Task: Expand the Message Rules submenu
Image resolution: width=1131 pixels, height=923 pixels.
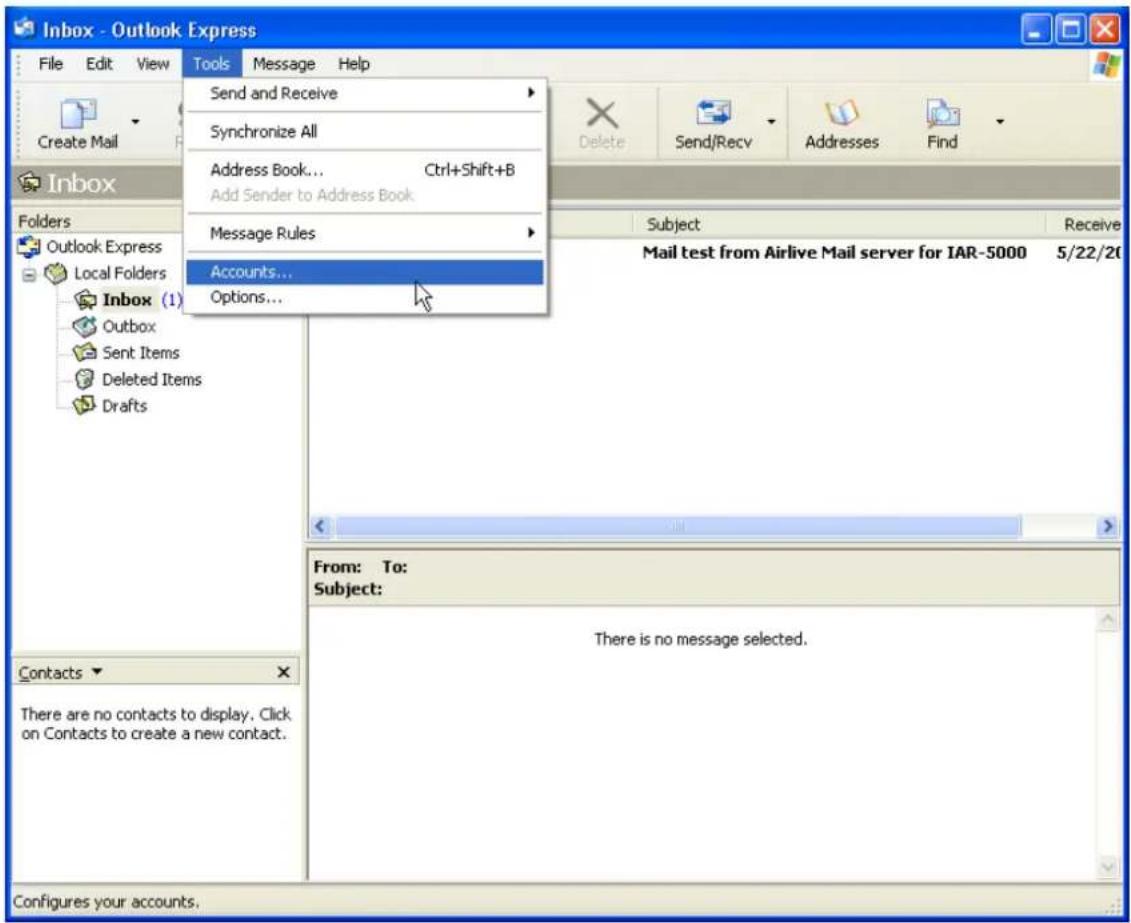Action: pyautogui.click(x=365, y=234)
